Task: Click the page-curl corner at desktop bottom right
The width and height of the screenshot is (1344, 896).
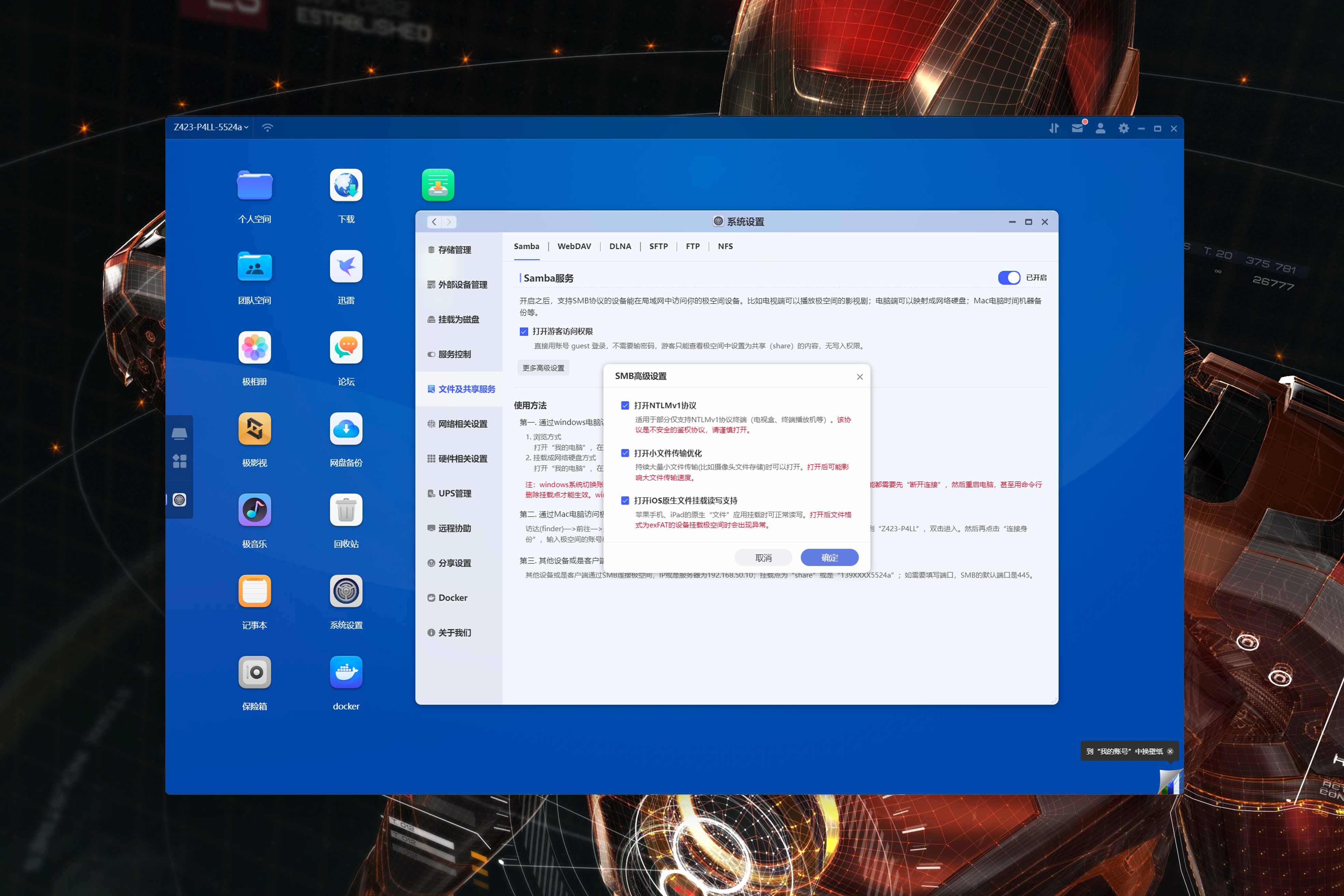Action: (x=1170, y=782)
